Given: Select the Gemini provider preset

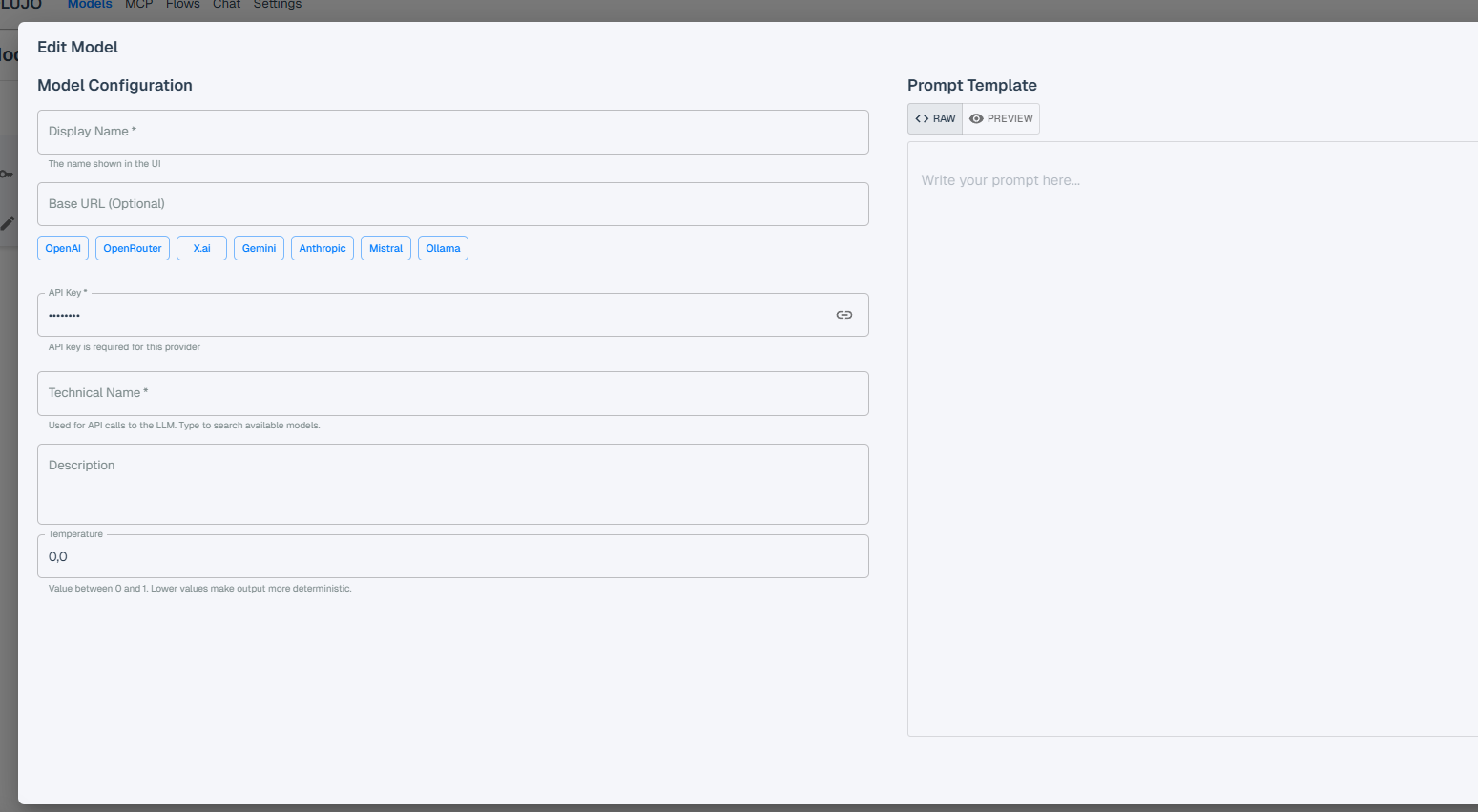Looking at the screenshot, I should 259,249.
